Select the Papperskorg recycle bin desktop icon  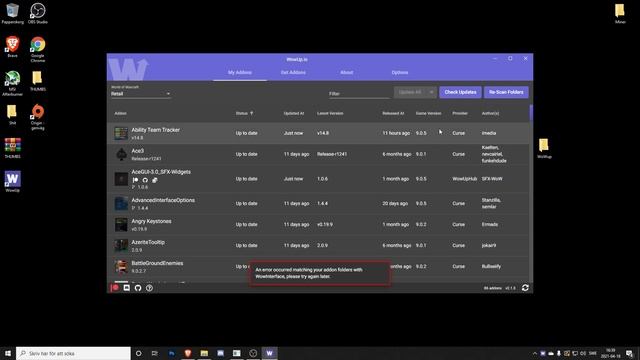click(x=12, y=13)
